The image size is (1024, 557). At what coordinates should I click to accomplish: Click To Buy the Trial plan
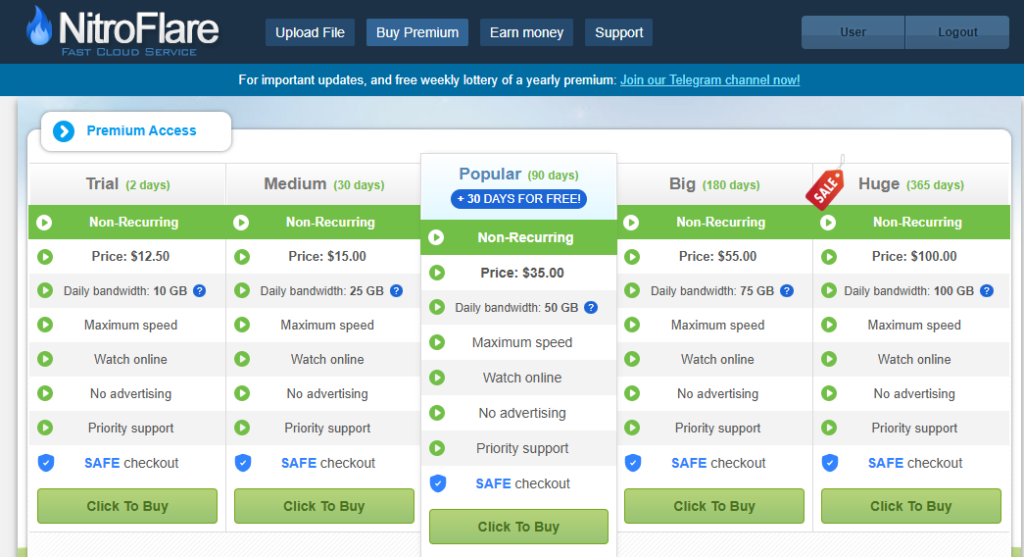(x=127, y=506)
